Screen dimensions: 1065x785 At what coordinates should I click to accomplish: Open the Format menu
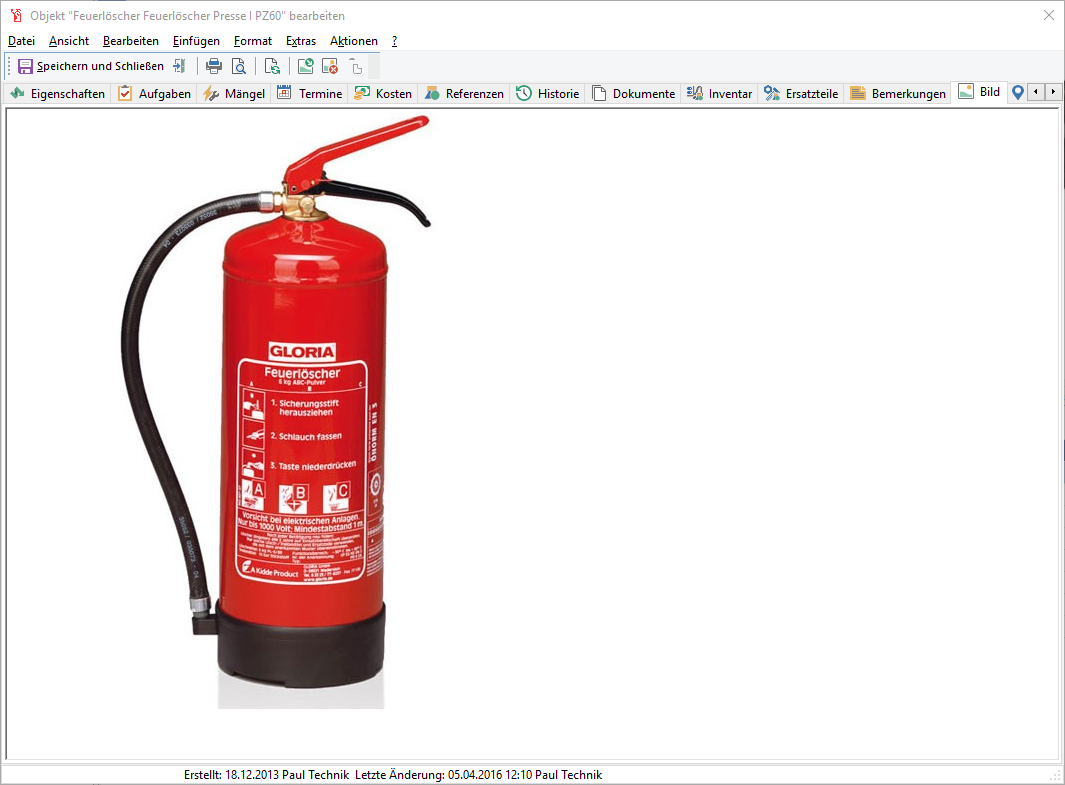pos(253,41)
